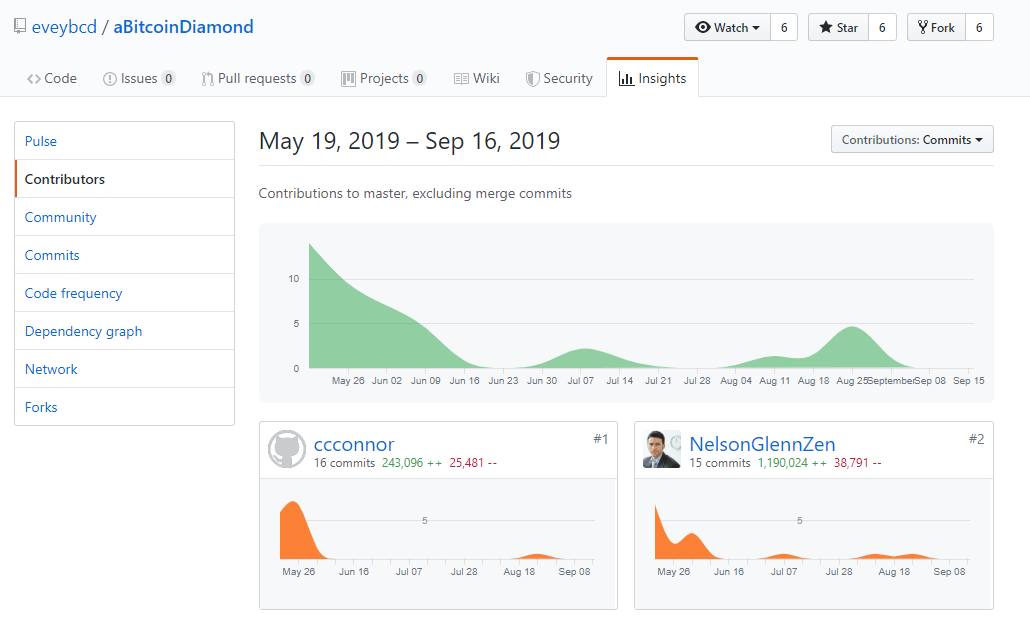Click the watchers count 6
1030x618 pixels.
pos(784,28)
